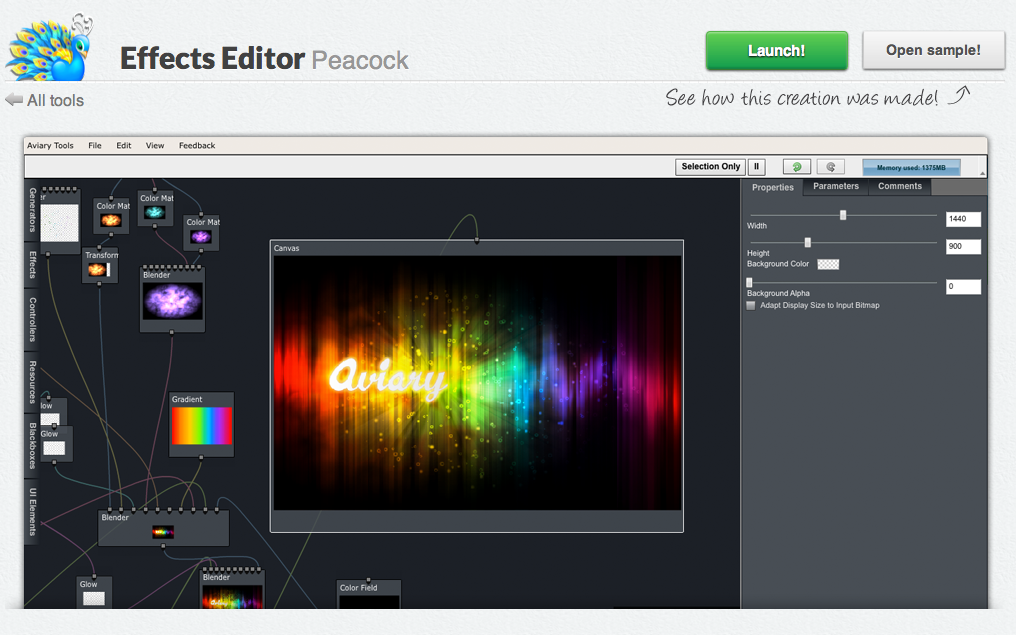1016x635 pixels.
Task: Click the Width value field showing 1440
Action: pos(963,219)
